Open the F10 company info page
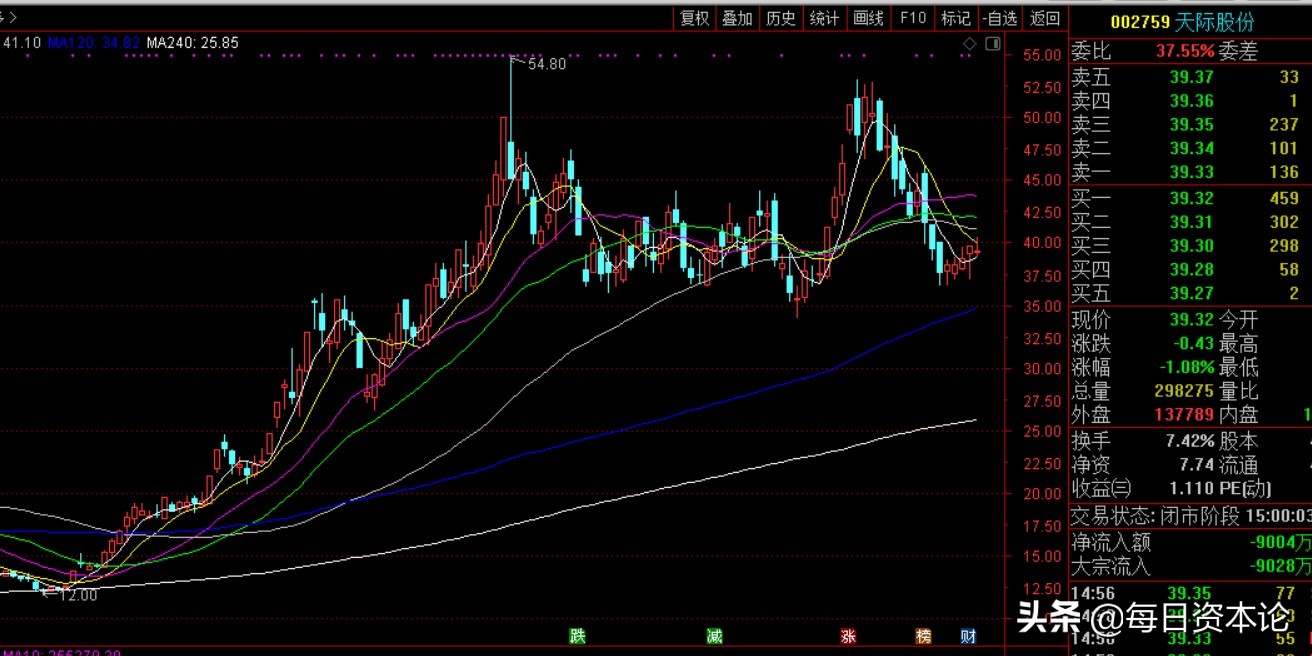This screenshot has height=656, width=1312. (x=912, y=18)
